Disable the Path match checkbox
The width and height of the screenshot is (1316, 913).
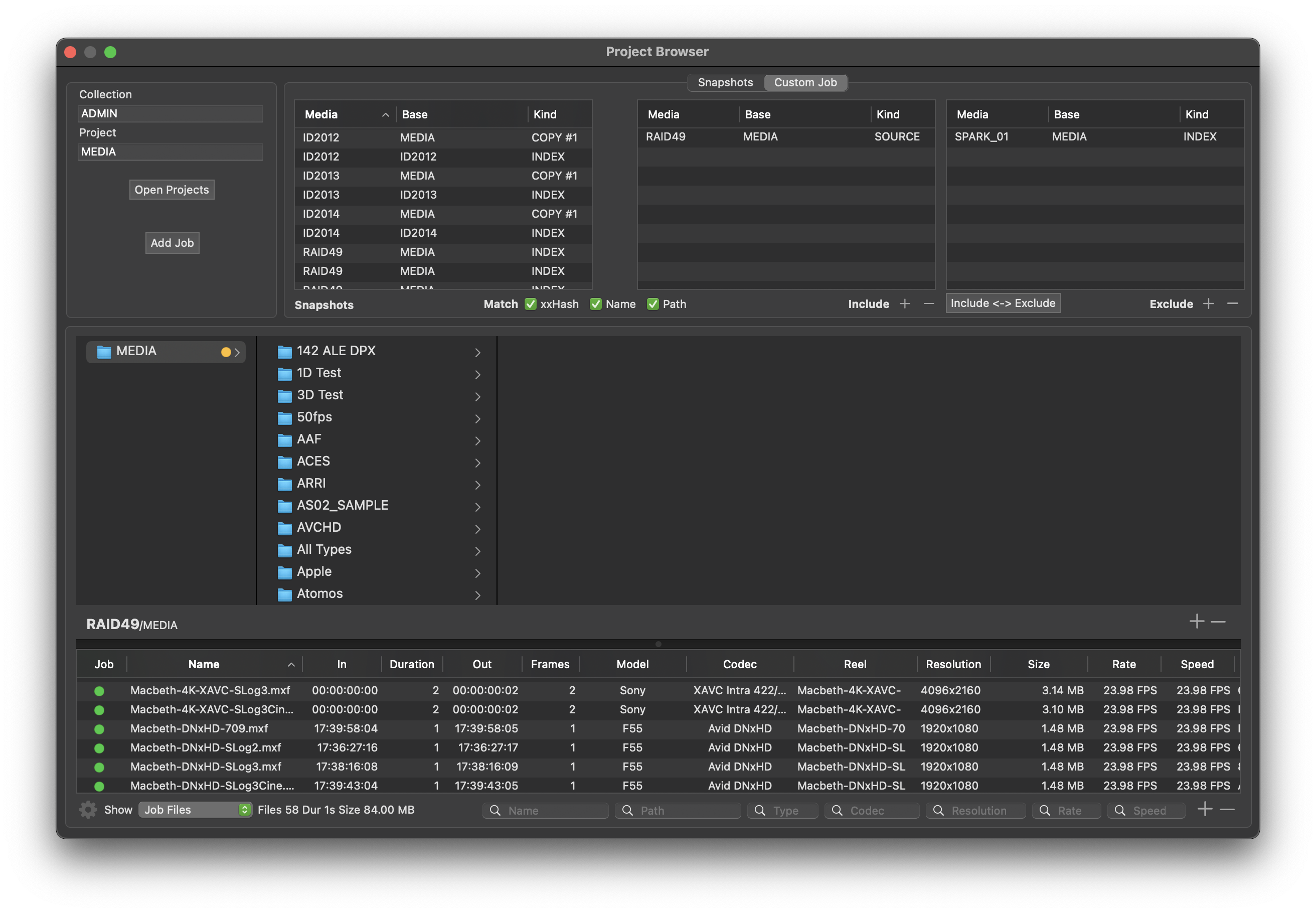(652, 304)
